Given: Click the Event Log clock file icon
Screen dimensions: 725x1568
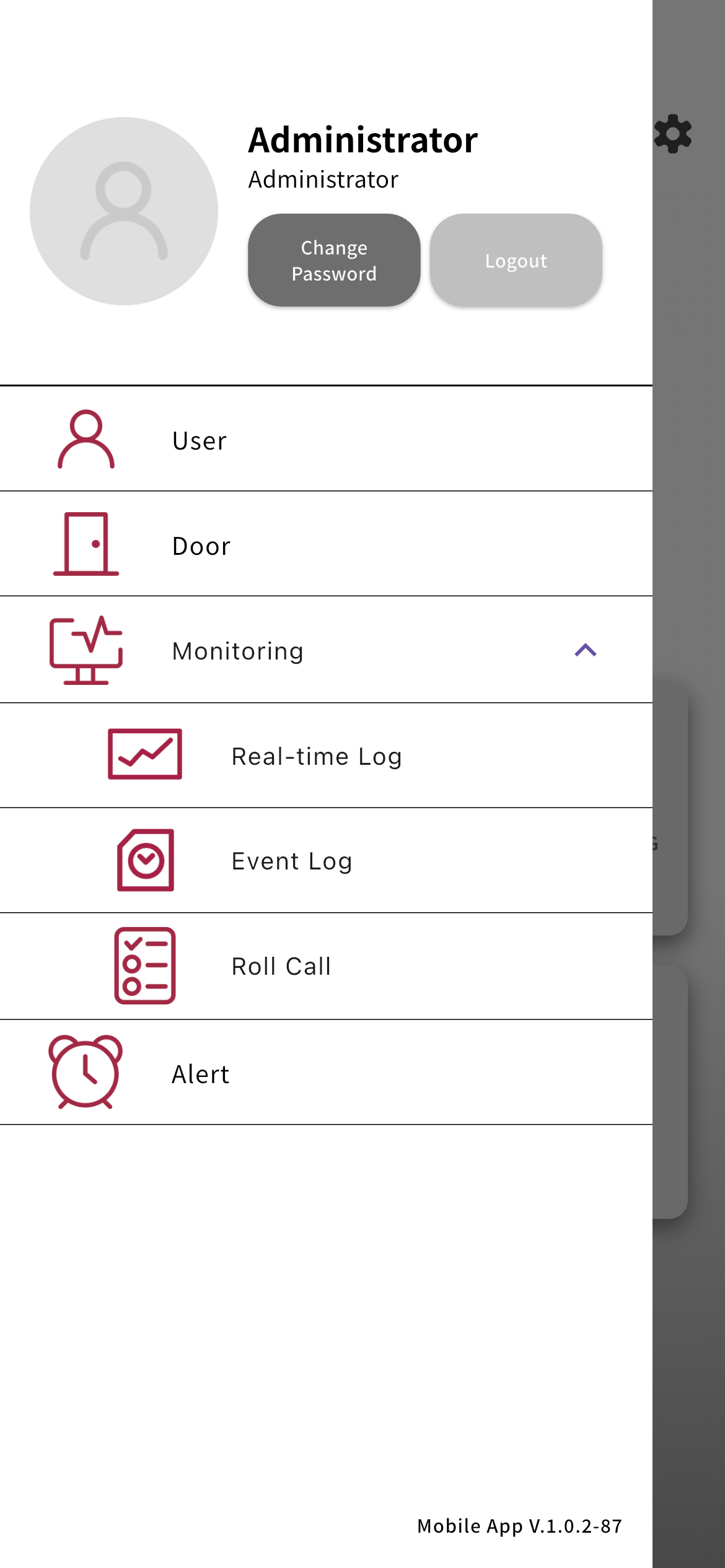Looking at the screenshot, I should pyautogui.click(x=146, y=860).
